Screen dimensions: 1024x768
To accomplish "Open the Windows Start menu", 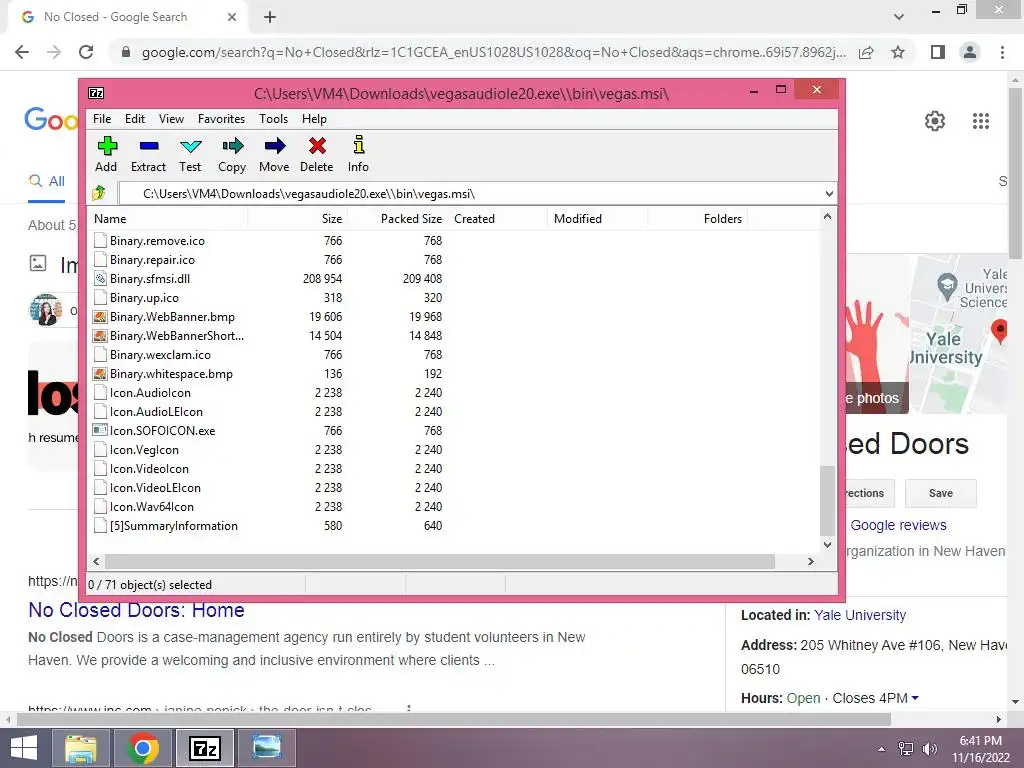I will [24, 748].
